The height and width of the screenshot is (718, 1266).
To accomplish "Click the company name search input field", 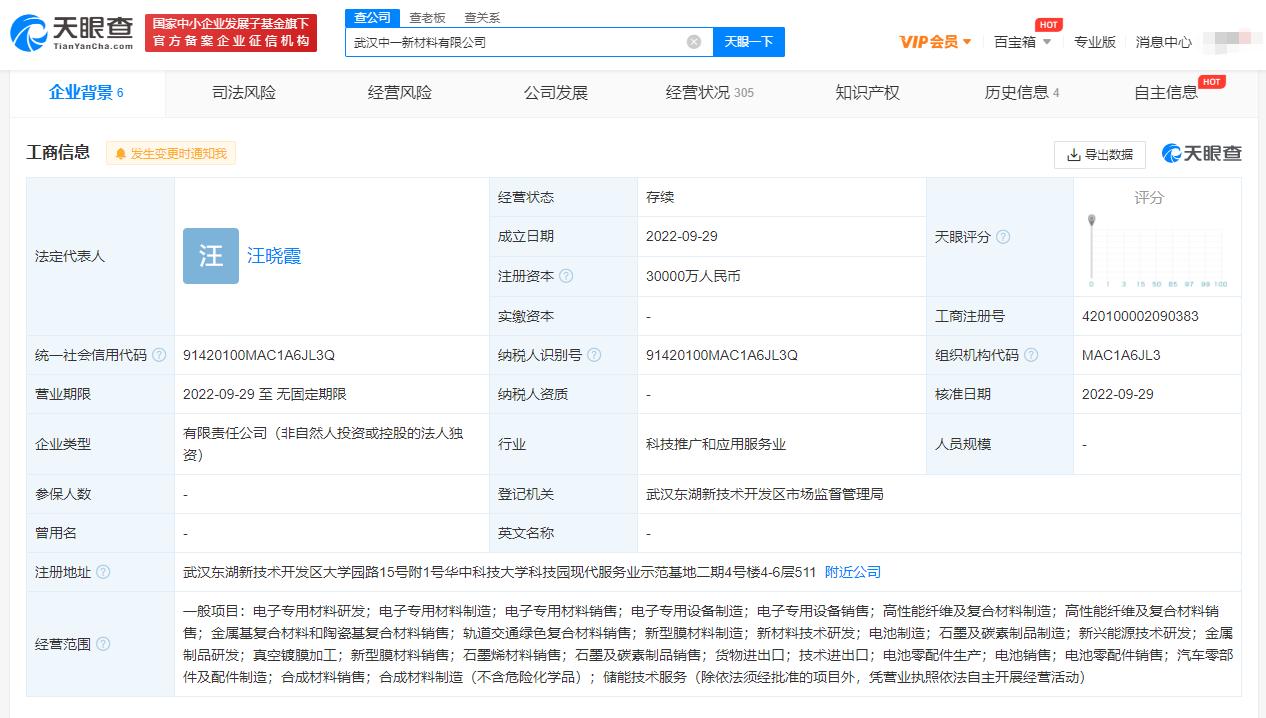I will 515,42.
